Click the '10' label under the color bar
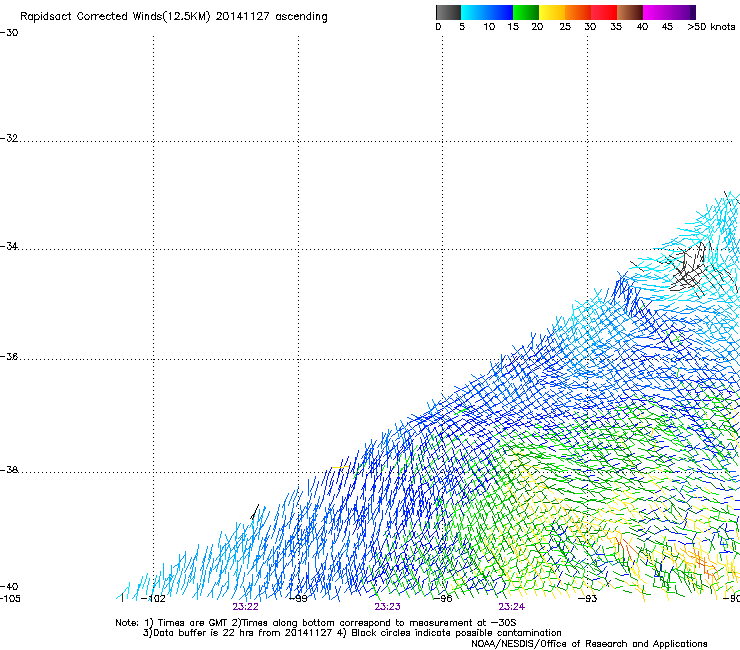 tap(489, 27)
